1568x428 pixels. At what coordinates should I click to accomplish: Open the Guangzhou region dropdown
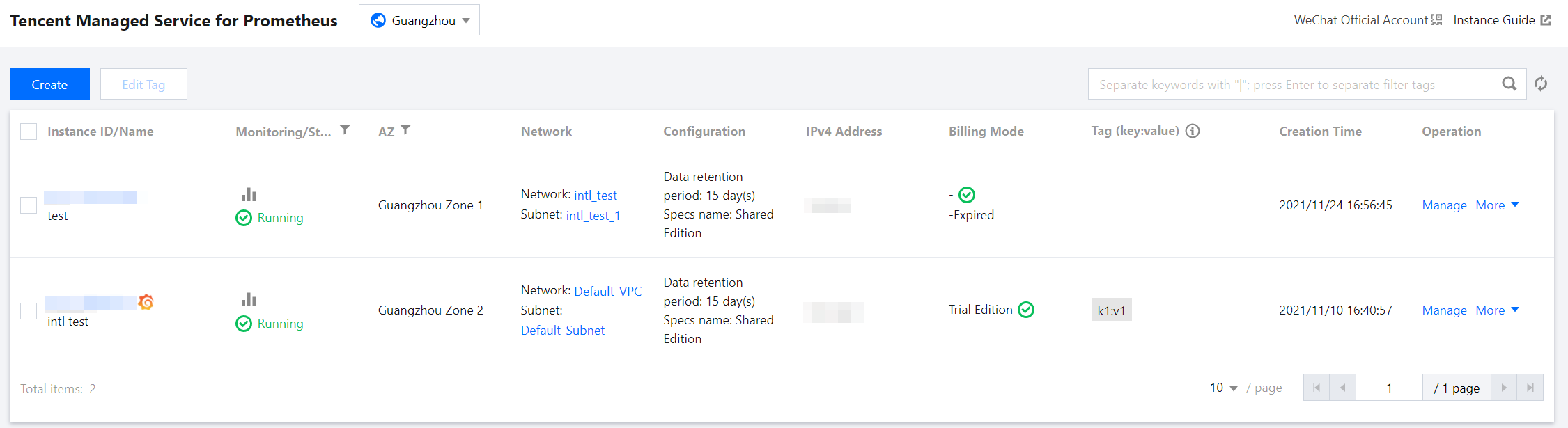pyautogui.click(x=419, y=20)
